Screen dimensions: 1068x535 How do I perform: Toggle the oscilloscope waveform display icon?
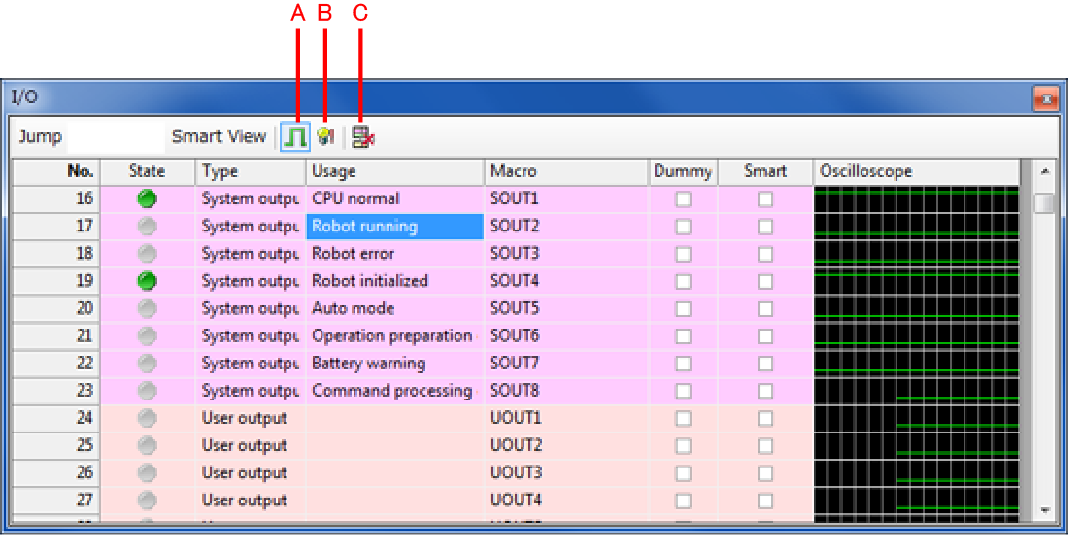click(x=294, y=137)
